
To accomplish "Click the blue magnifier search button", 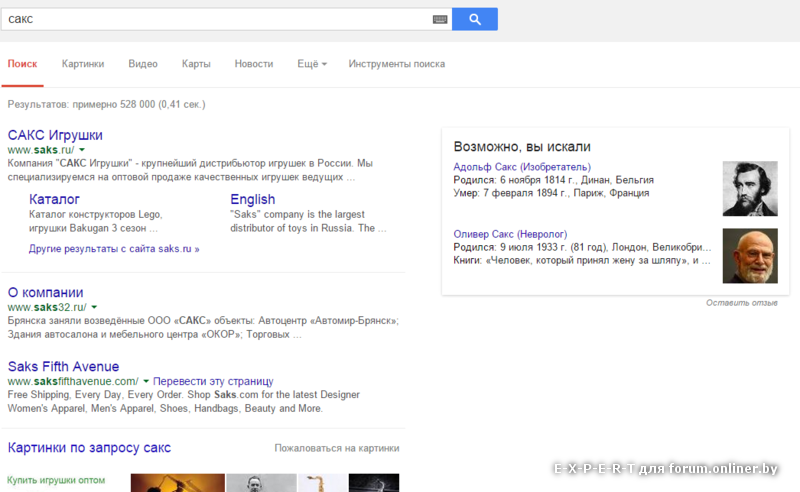I will (x=474, y=19).
